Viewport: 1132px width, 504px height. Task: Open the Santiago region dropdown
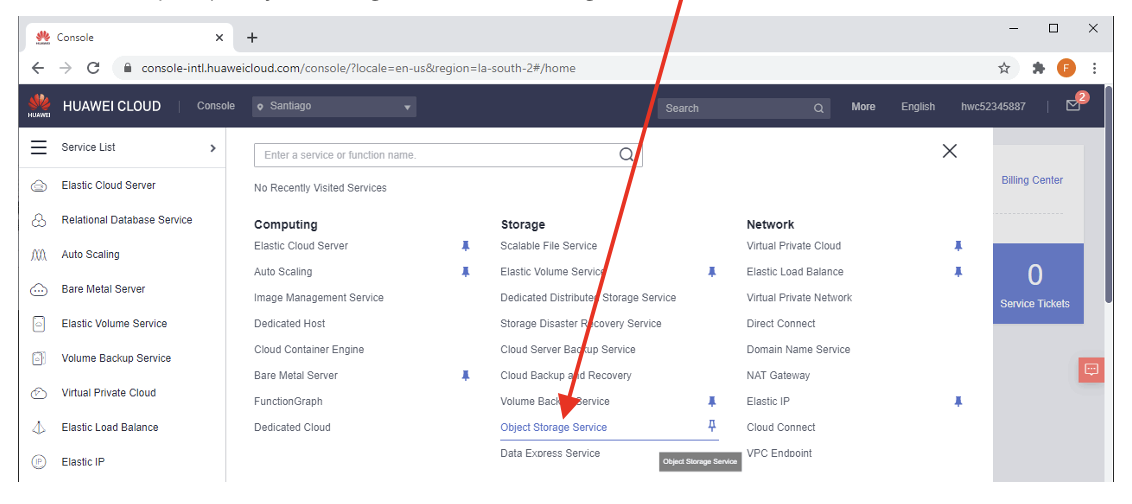coord(335,107)
